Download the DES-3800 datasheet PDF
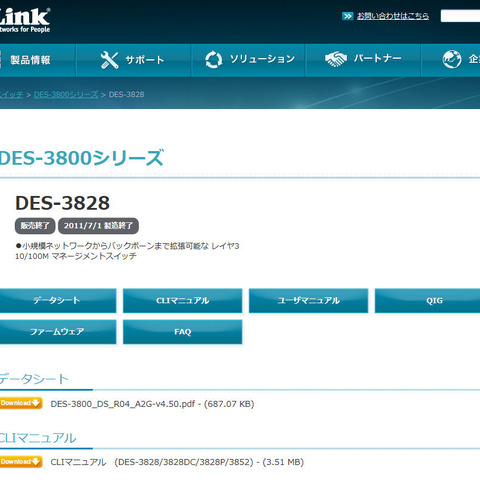Viewport: 480px width, 480px height. pyautogui.click(x=21, y=403)
